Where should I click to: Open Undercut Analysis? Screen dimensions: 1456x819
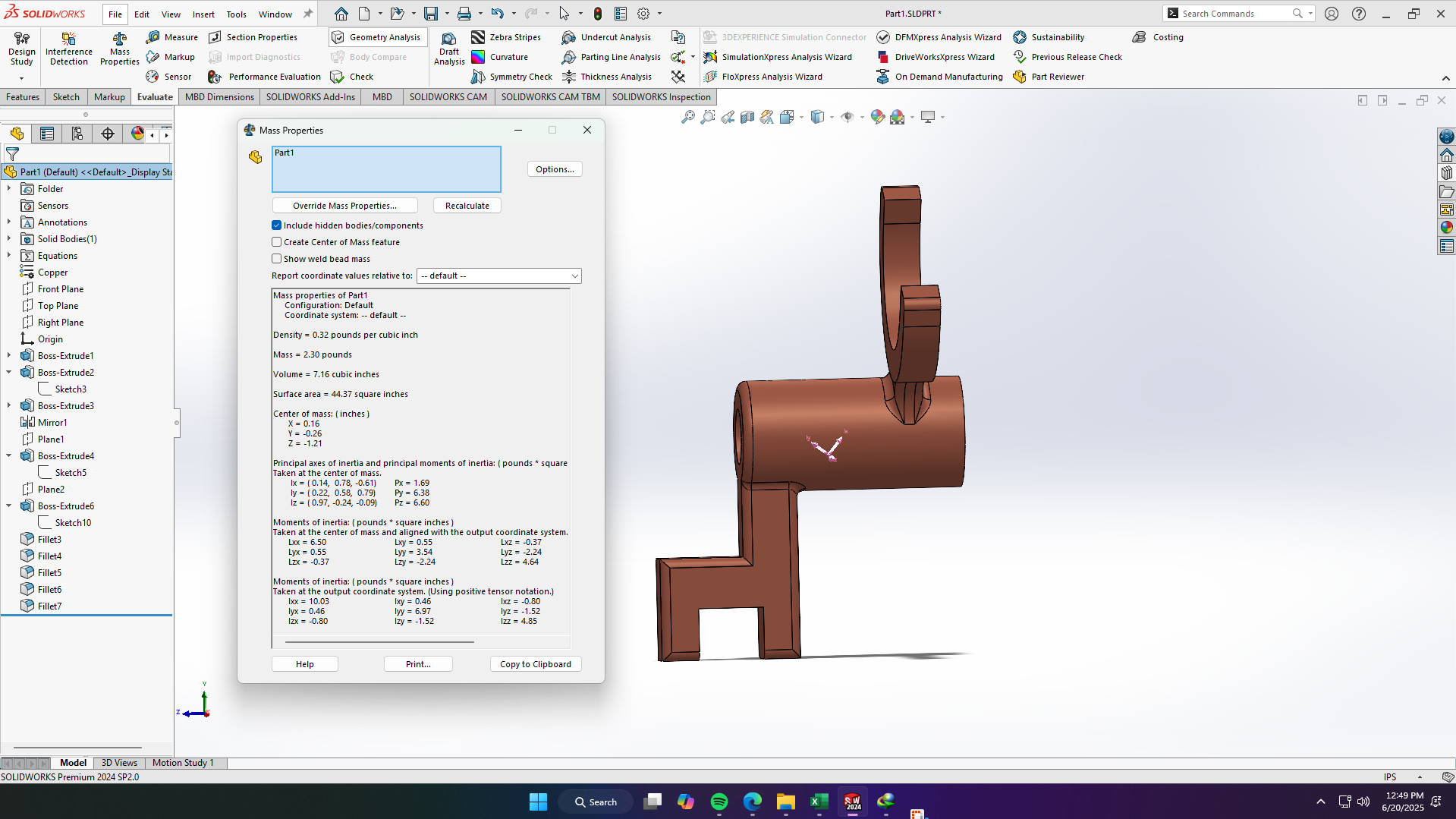point(606,37)
